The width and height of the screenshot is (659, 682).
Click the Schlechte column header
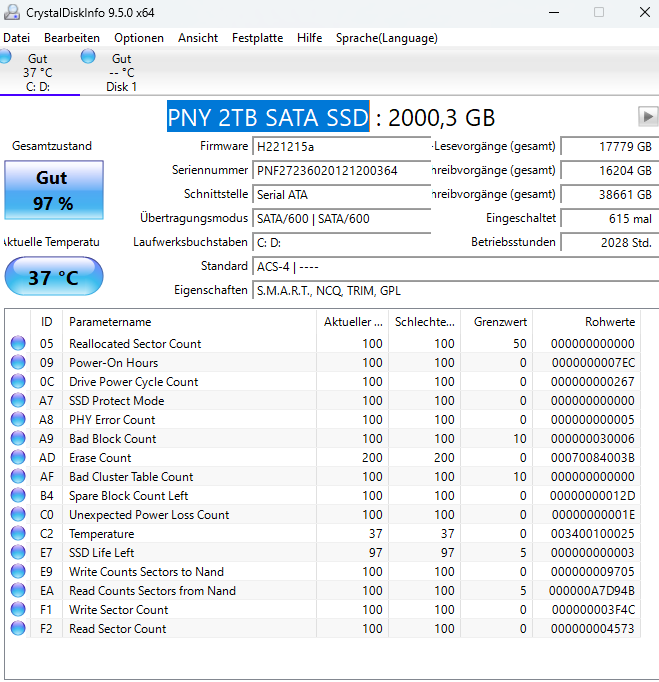click(x=424, y=322)
